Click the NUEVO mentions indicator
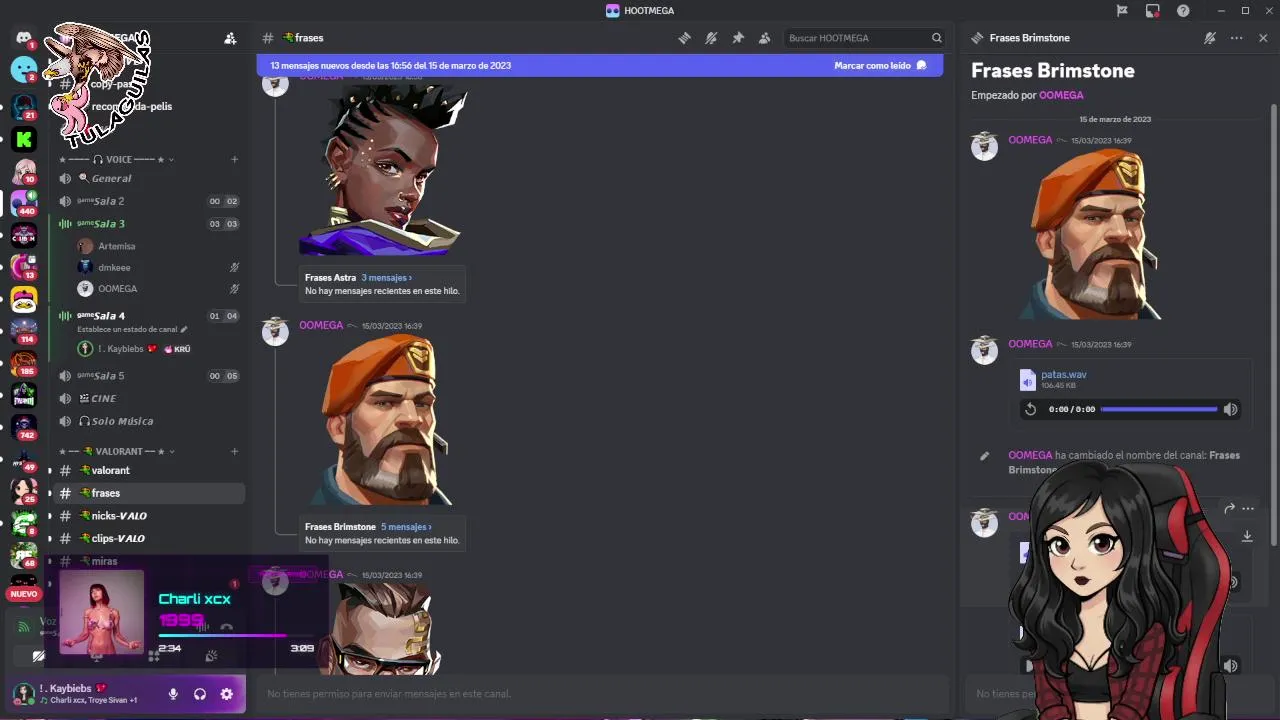The width and height of the screenshot is (1280, 720). (24, 594)
